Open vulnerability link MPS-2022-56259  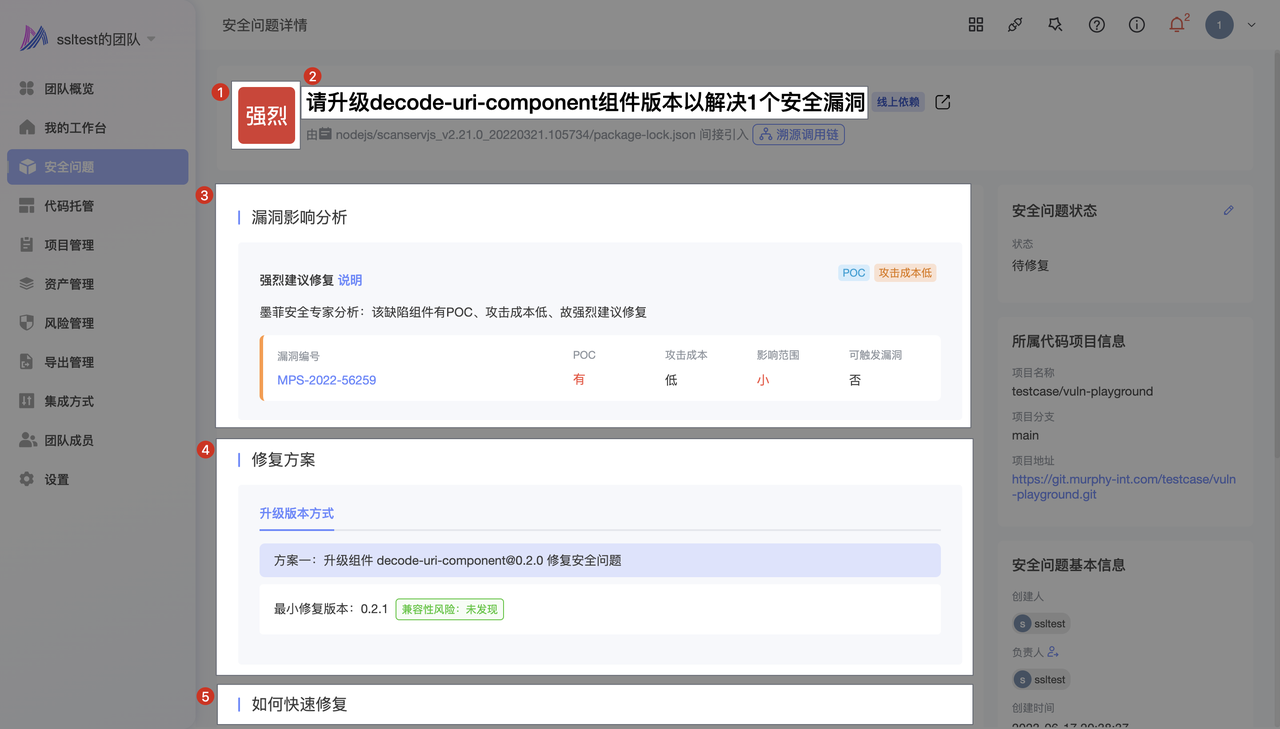pyautogui.click(x=327, y=380)
